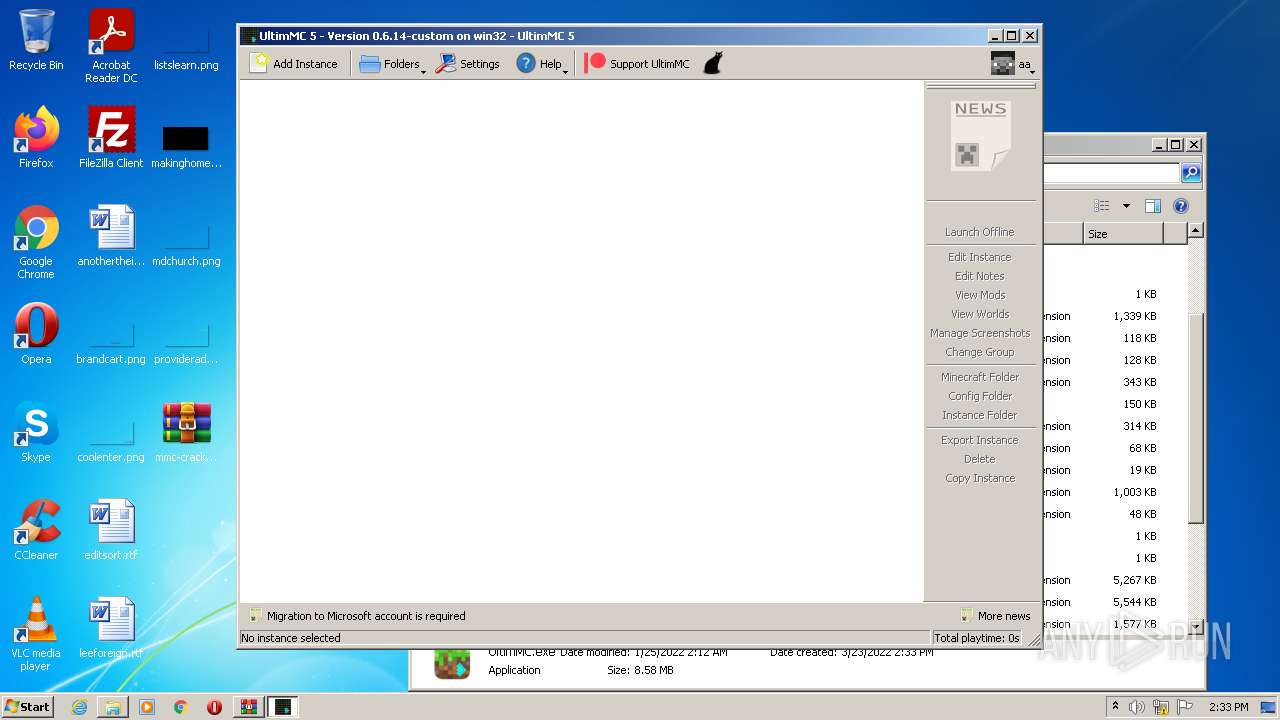Open FileZilla Client desktop icon
This screenshot has height=720, width=1280.
(111, 138)
